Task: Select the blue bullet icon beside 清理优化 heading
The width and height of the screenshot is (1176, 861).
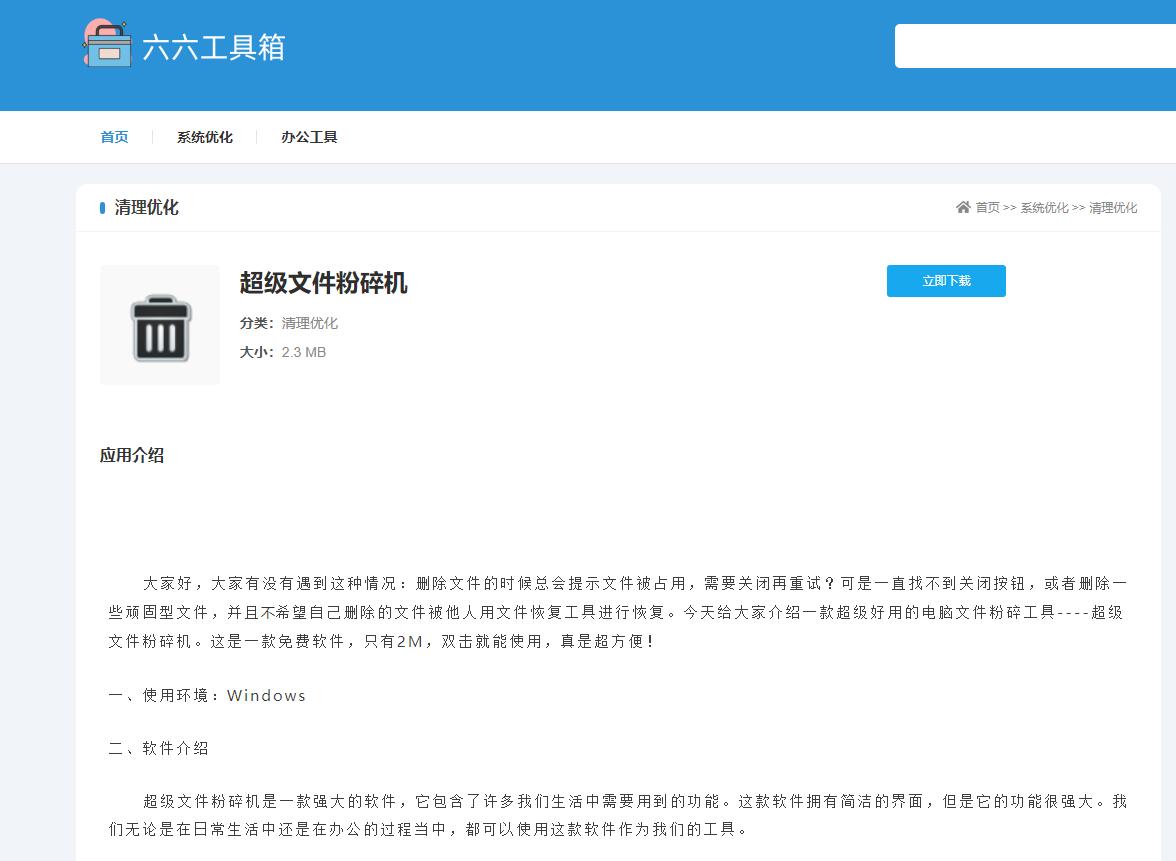Action: pos(103,207)
